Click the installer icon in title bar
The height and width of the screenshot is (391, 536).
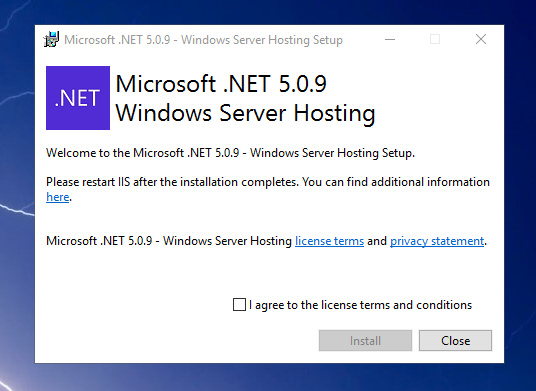click(51, 39)
